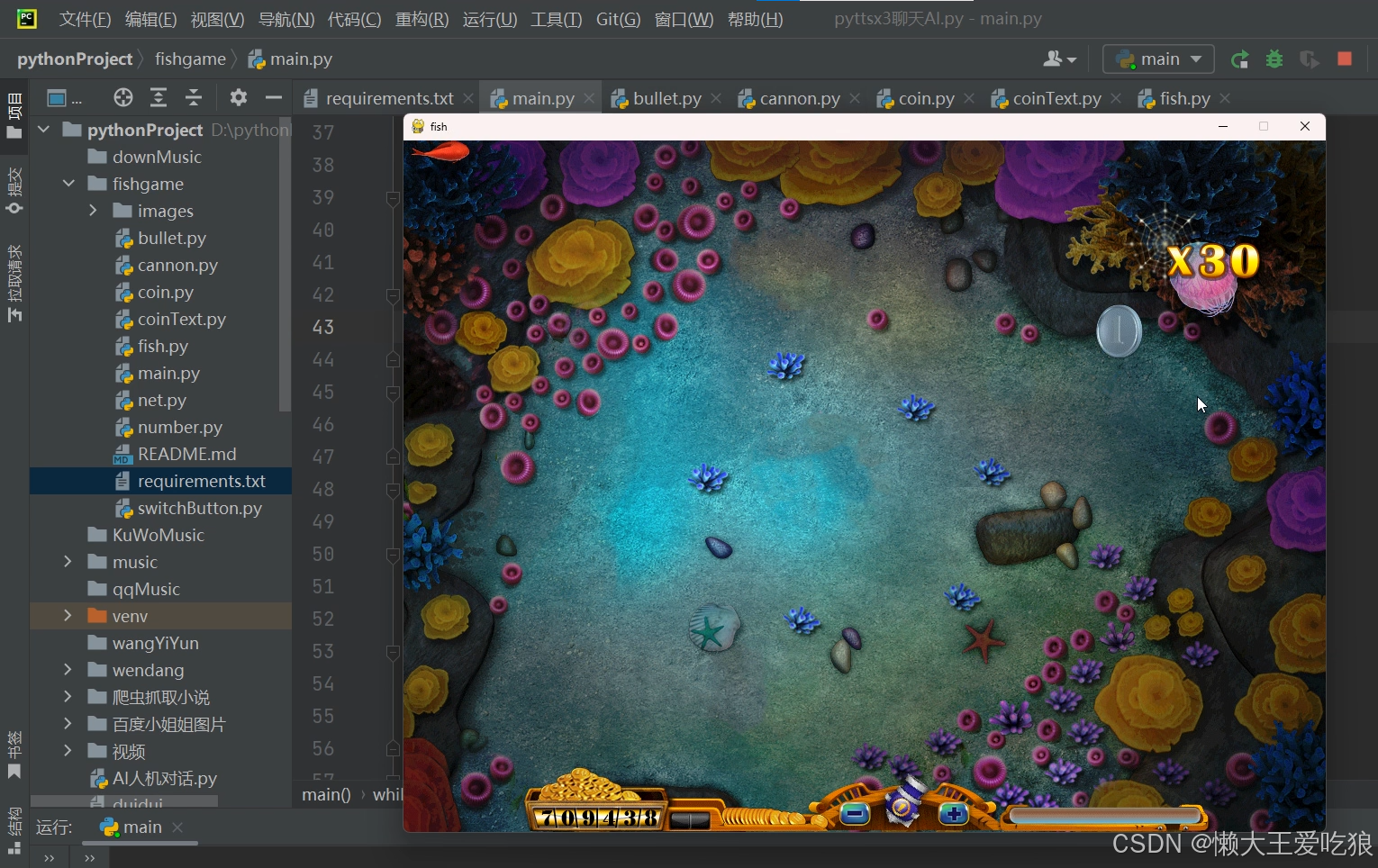Open the Pull Requests sidebar tab

[14, 283]
